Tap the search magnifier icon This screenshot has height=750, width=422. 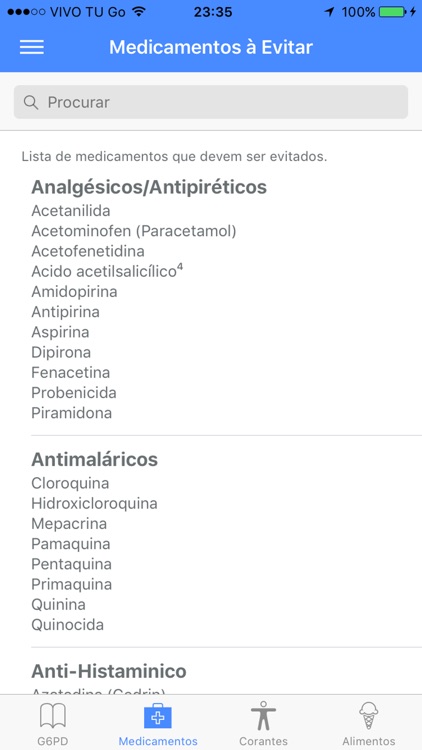[31, 102]
